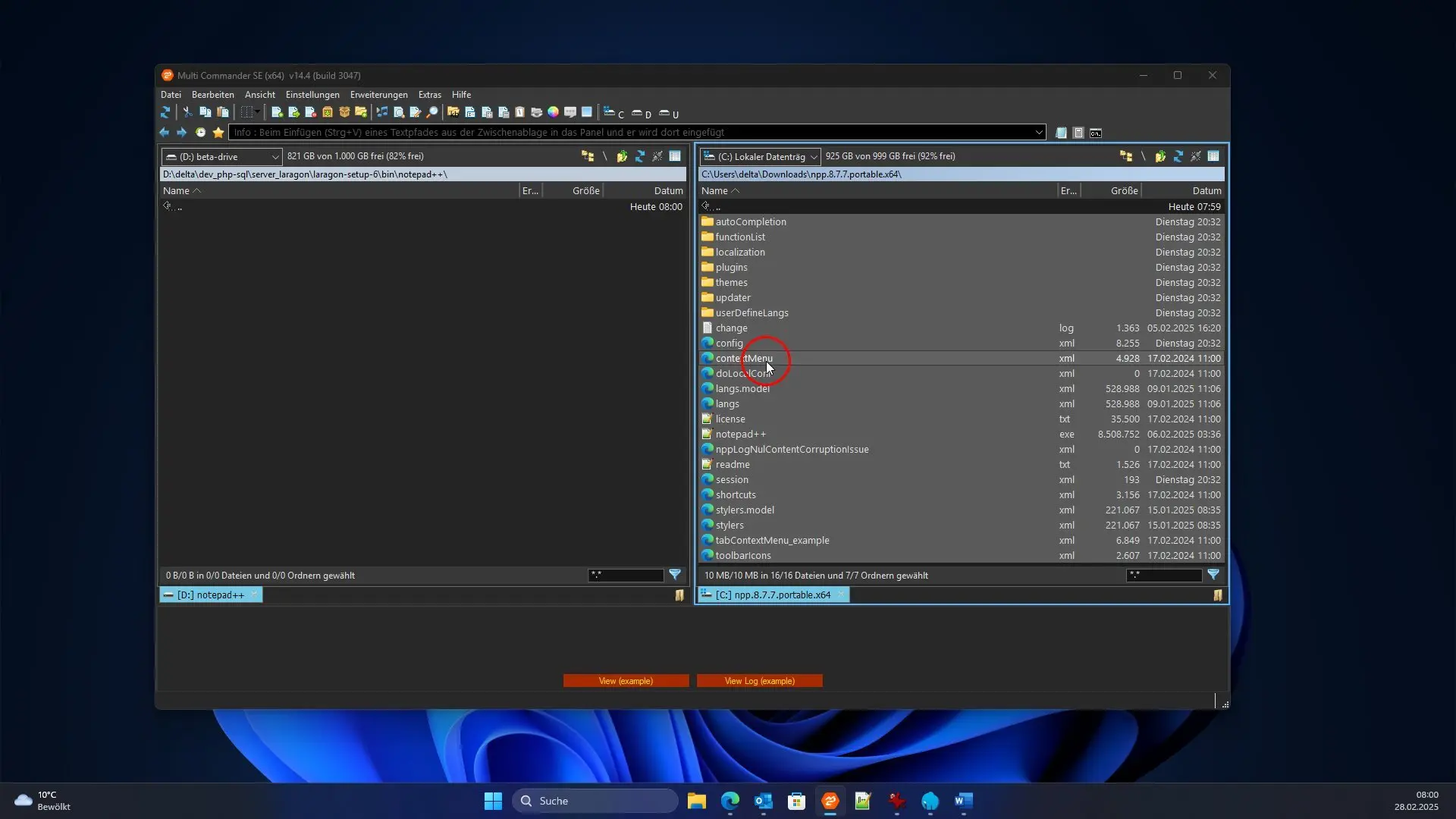The width and height of the screenshot is (1456, 819).
Task: Click the delete file icon with red mark
Action: click(310, 112)
